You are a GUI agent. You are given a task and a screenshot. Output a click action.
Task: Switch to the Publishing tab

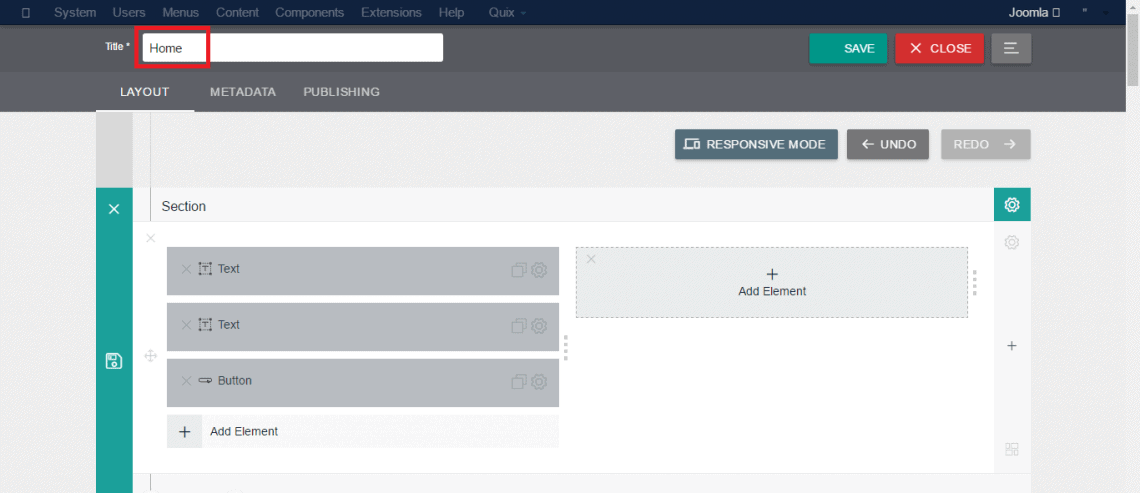341,92
